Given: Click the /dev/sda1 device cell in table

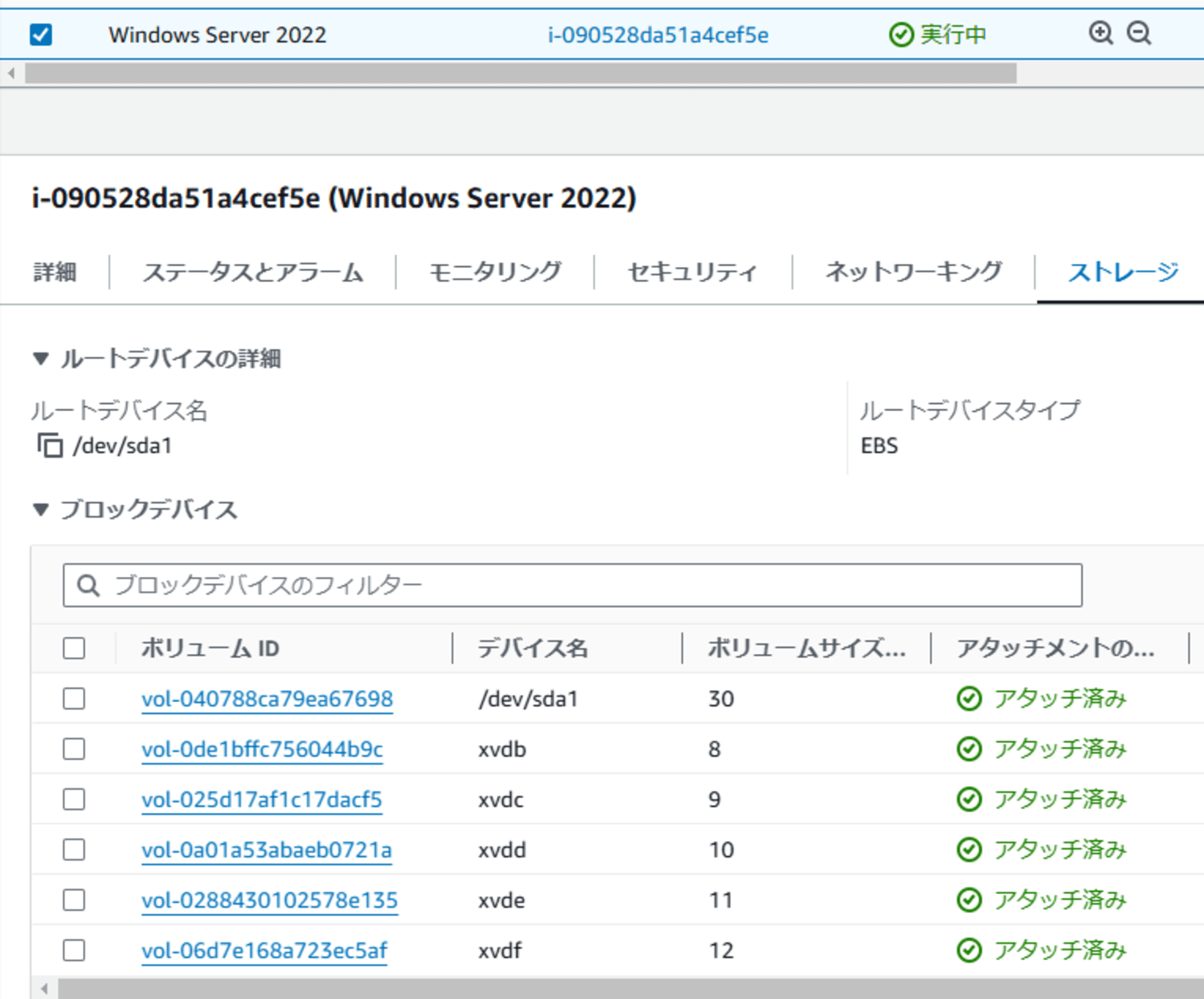Looking at the screenshot, I should [x=528, y=699].
